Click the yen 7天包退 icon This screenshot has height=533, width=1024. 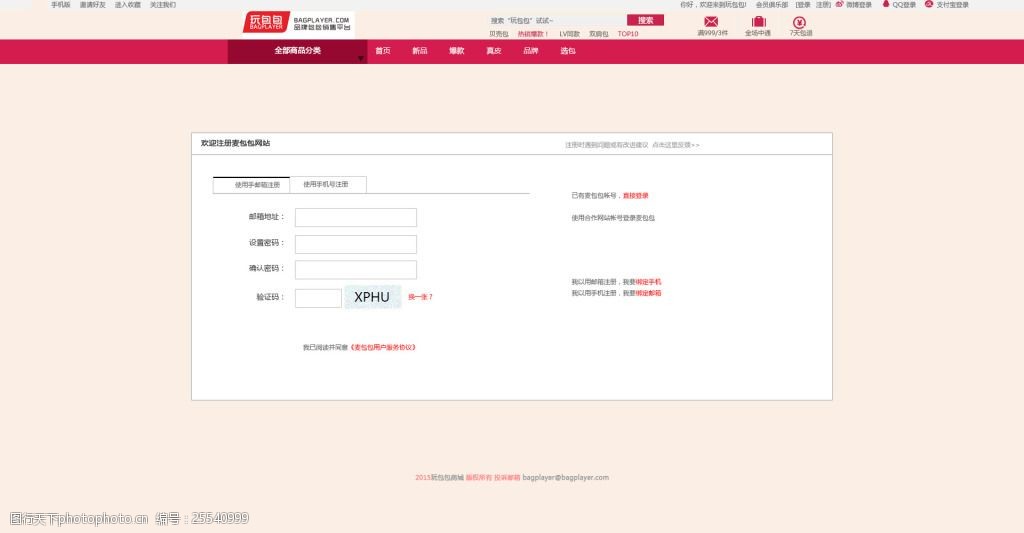(x=800, y=22)
